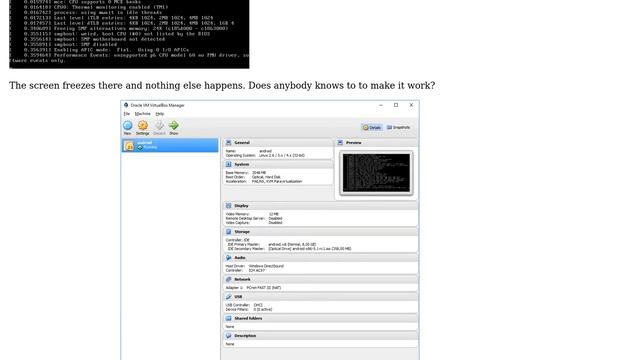Screen dimensions: 640x360
Task: Click the terminal boot log image
Action: click(129, 34)
